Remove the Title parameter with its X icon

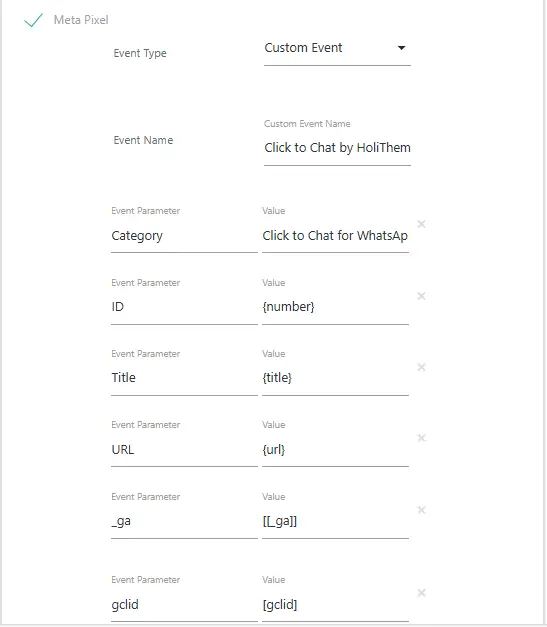coord(421,367)
